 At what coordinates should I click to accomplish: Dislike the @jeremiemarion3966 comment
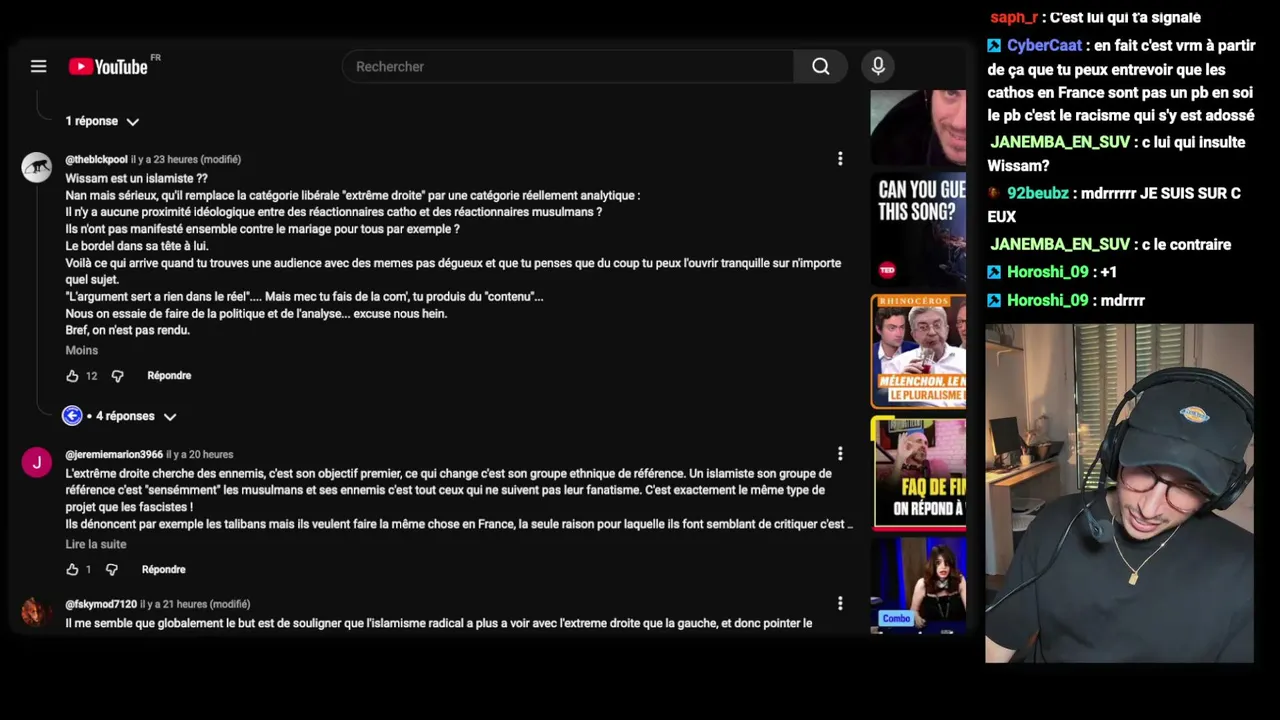click(x=111, y=570)
